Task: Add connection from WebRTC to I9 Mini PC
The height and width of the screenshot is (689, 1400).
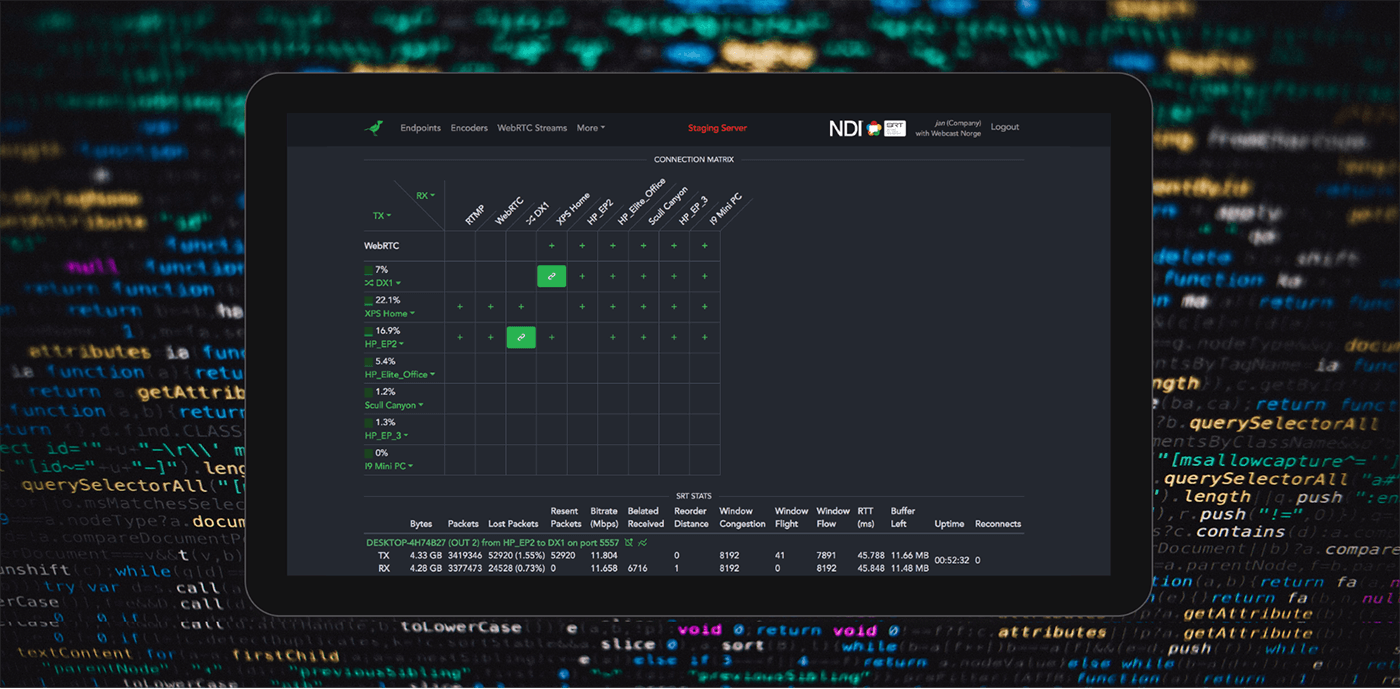Action: point(704,246)
